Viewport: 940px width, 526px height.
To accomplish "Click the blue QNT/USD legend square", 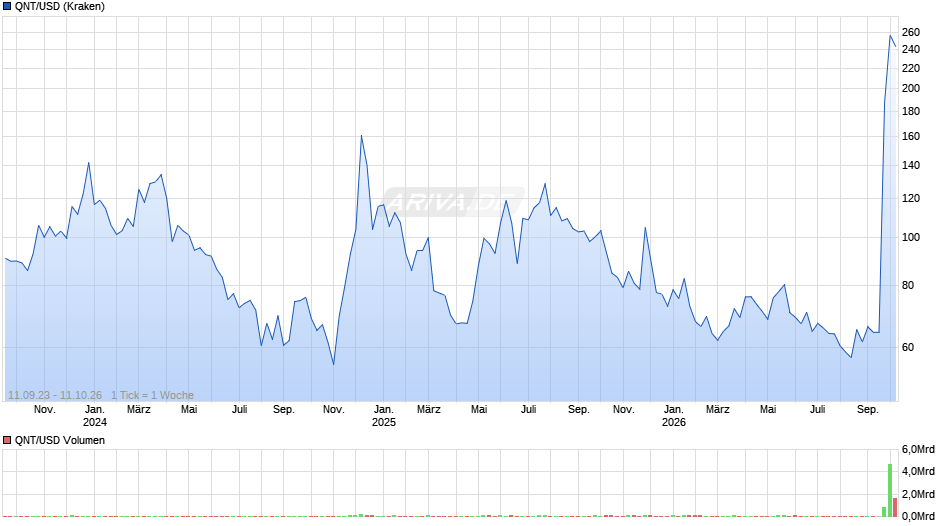I will pos(7,7).
